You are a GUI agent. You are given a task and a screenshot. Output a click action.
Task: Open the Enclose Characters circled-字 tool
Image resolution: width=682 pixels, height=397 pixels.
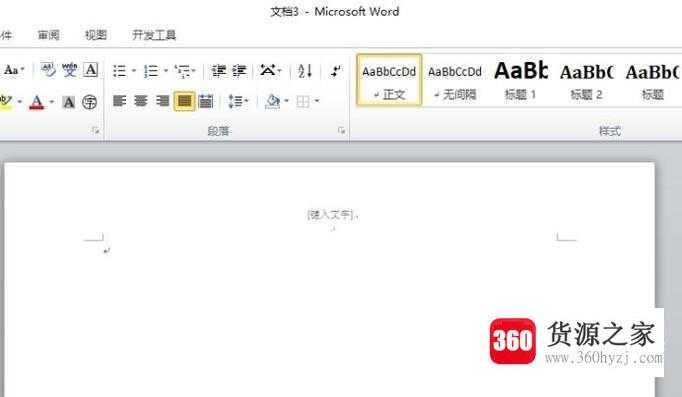point(90,102)
